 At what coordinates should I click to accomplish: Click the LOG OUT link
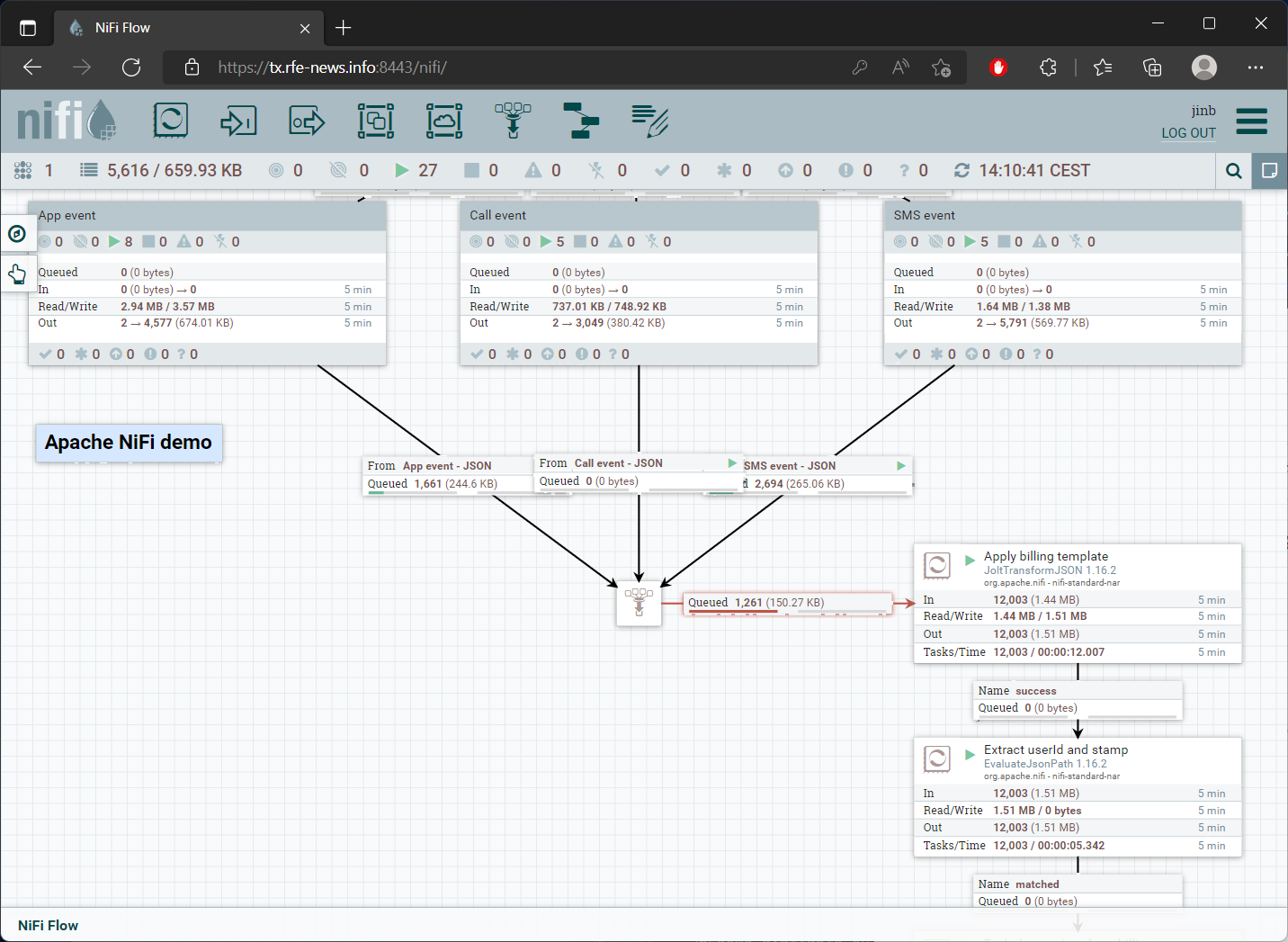tap(1188, 133)
